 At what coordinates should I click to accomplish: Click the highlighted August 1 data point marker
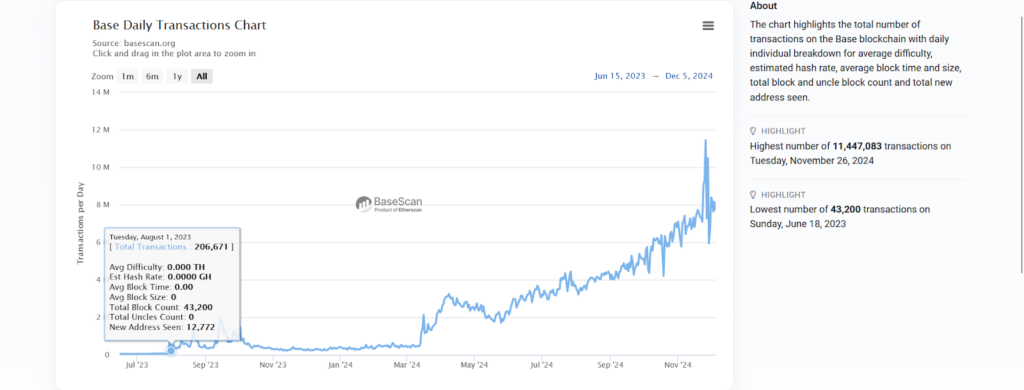[x=171, y=351]
